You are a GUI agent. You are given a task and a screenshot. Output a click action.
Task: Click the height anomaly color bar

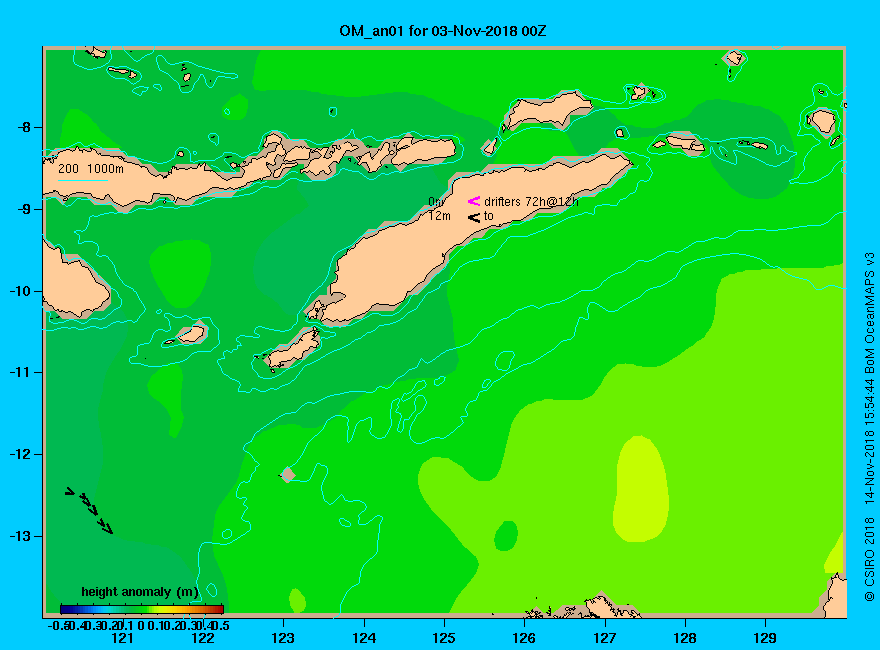[x=142, y=609]
